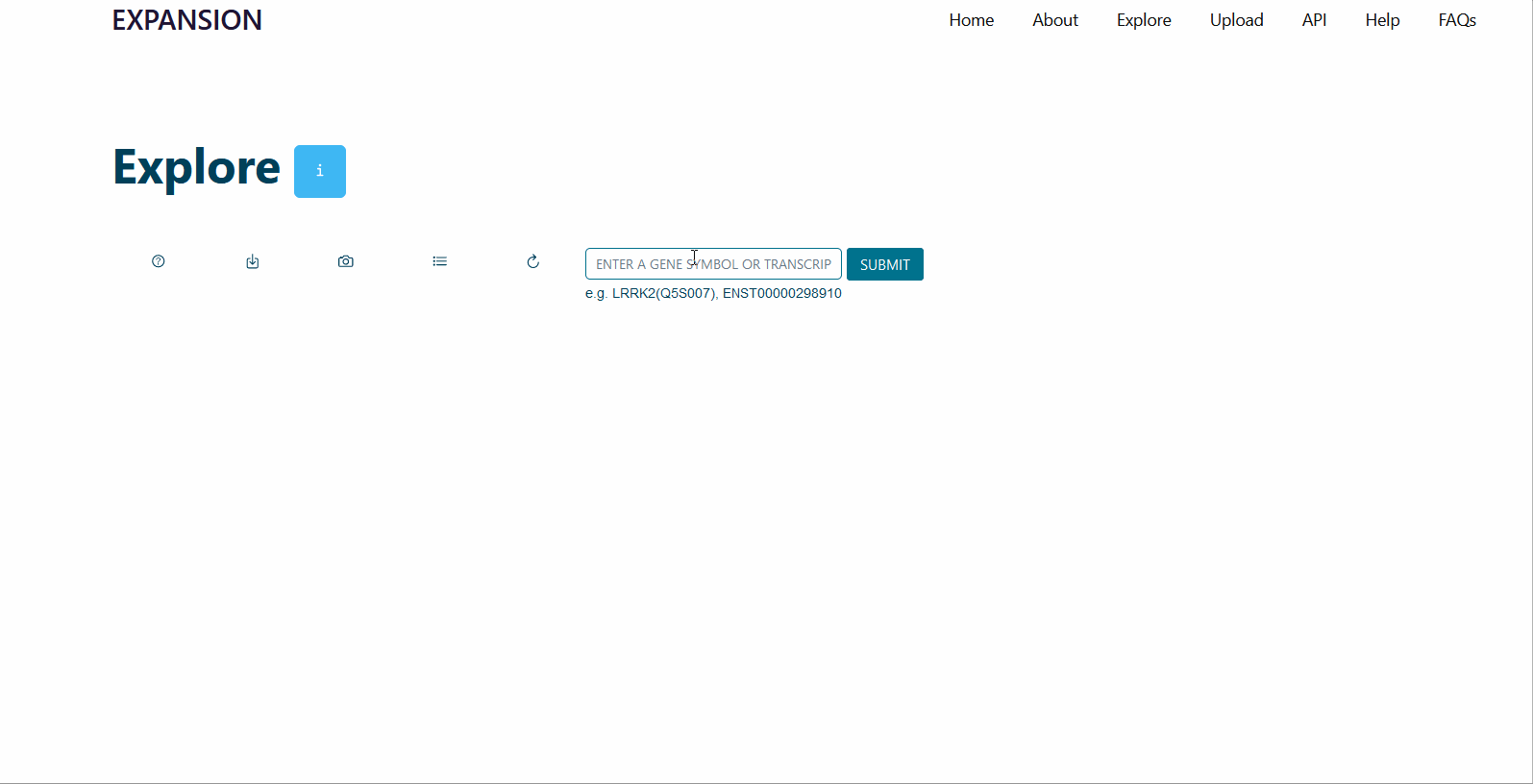The width and height of the screenshot is (1533, 784).
Task: Take a snapshot with the camera icon
Action: [346, 261]
